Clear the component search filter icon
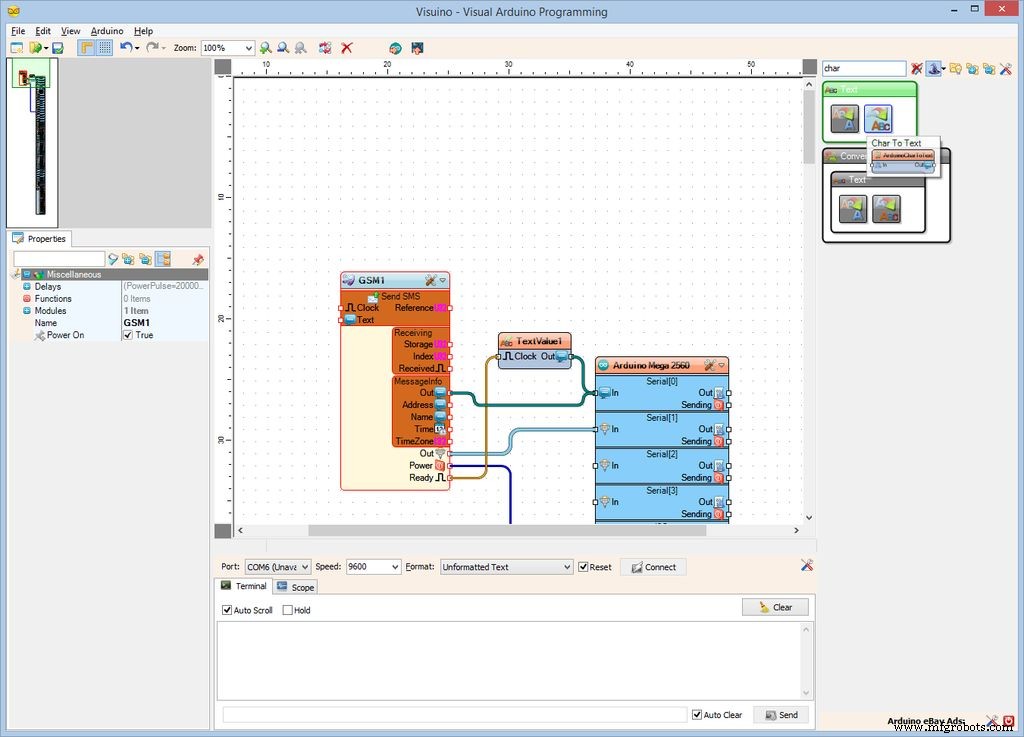The width and height of the screenshot is (1024, 737). click(x=916, y=69)
